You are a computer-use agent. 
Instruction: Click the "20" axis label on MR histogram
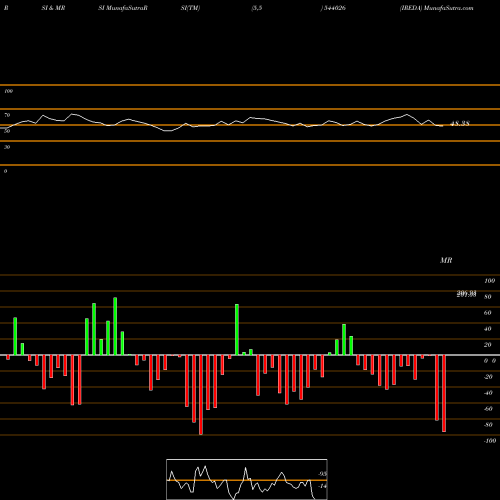pos(488,345)
